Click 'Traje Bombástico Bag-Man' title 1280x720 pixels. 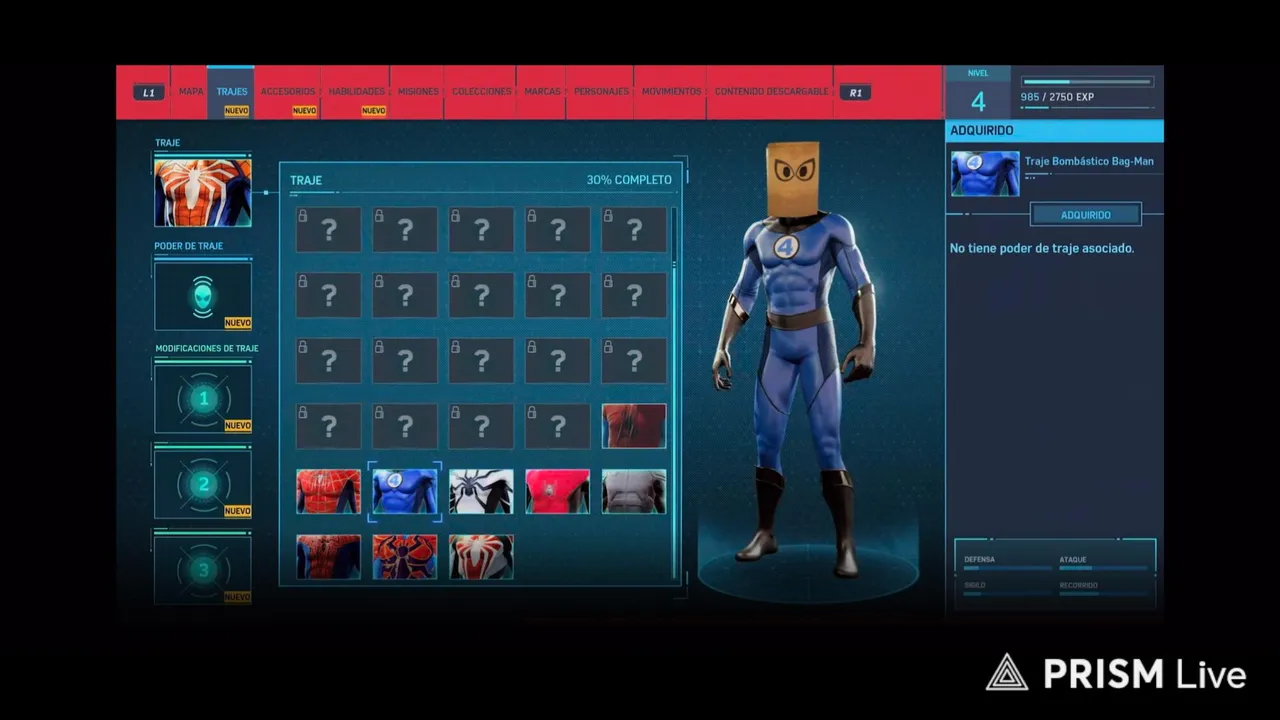click(1089, 161)
